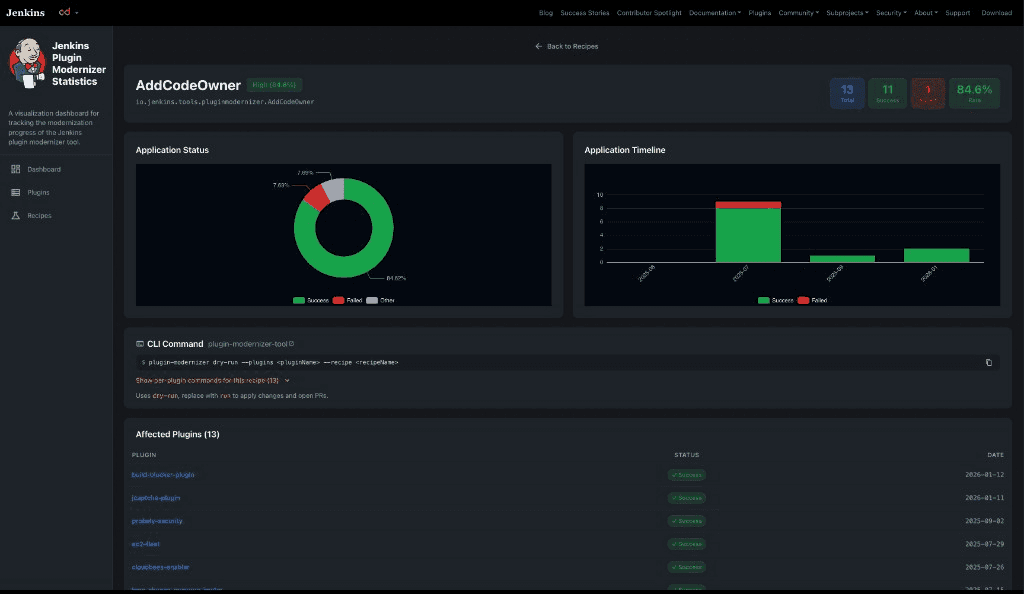Click the Plugins list icon in sidebar

pyautogui.click(x=16, y=193)
